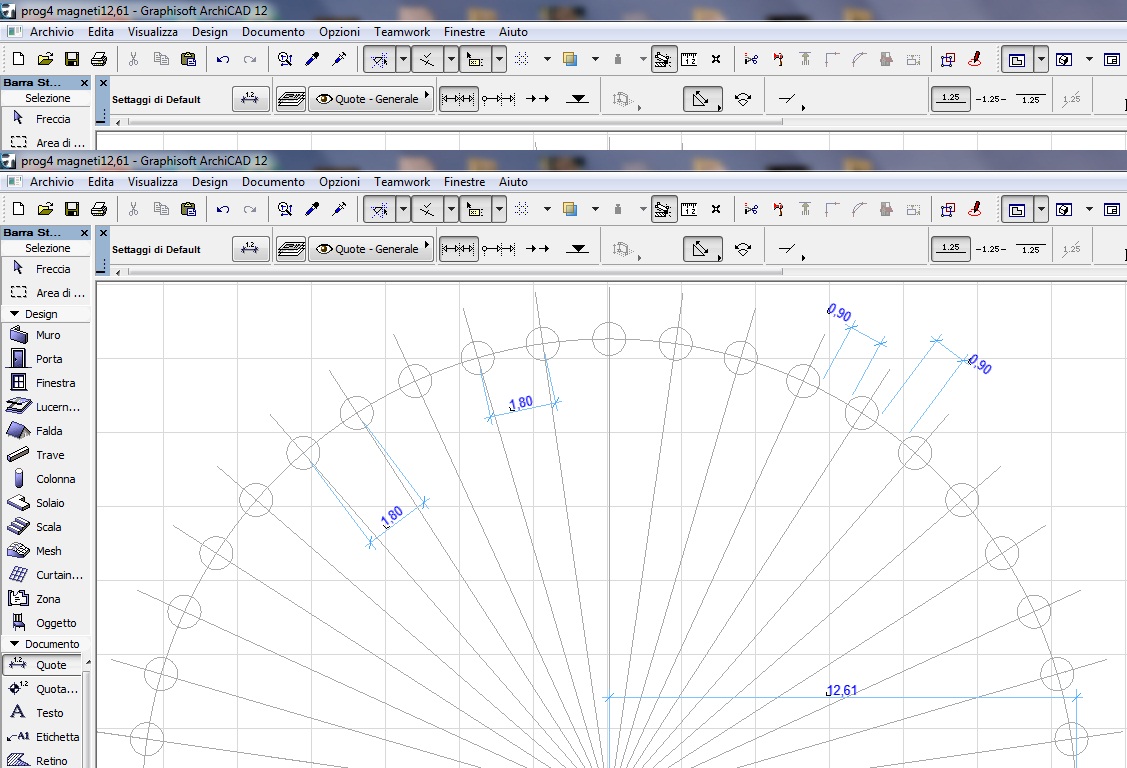Select the Muro wall tool
Screen dimensions: 1127x768
click(x=47, y=335)
